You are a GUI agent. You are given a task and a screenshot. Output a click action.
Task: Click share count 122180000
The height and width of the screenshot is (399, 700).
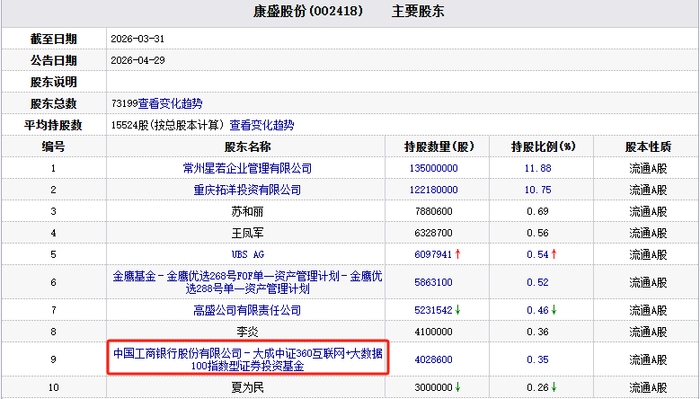[x=433, y=190]
